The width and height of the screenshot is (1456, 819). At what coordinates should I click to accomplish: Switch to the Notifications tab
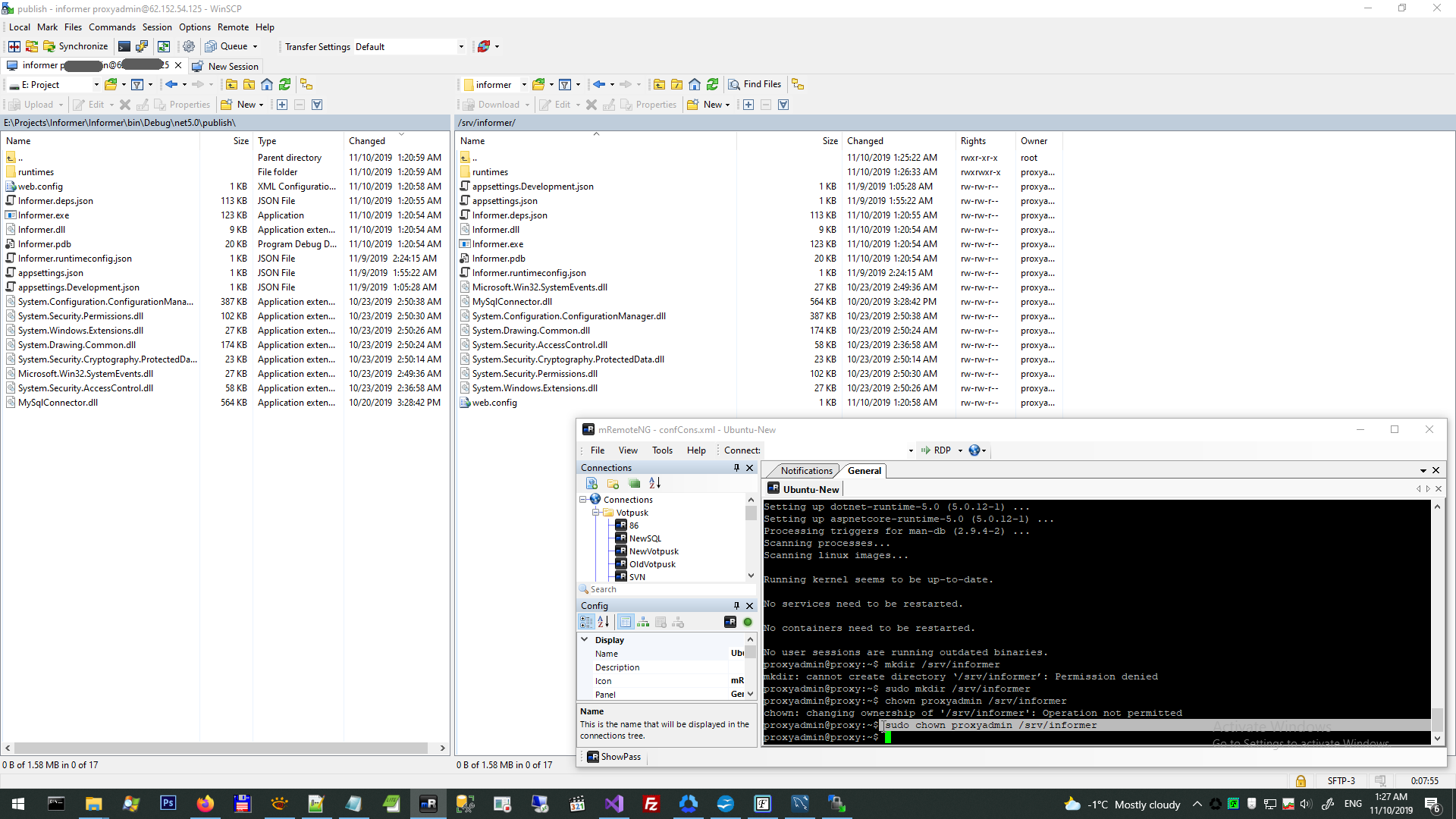tap(806, 471)
